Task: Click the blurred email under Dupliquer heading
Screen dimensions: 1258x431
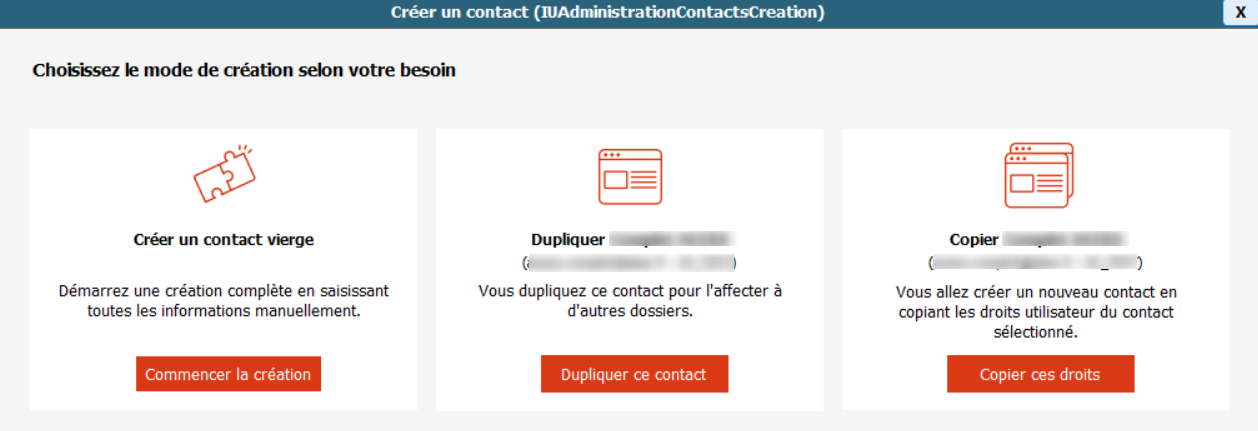Action: pyautogui.click(x=630, y=264)
